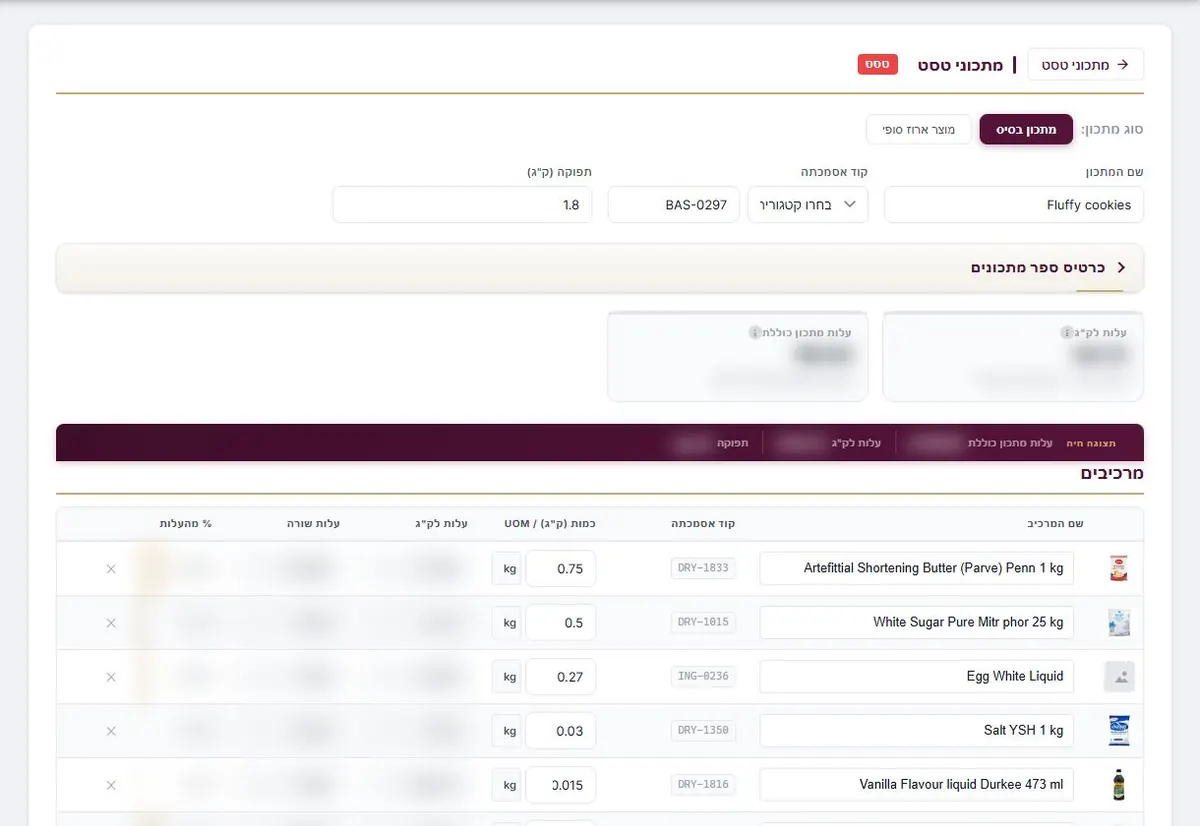The height and width of the screenshot is (826, 1200).
Task: Change the kg unit for Egg White Liquid
Action: [x=509, y=677]
